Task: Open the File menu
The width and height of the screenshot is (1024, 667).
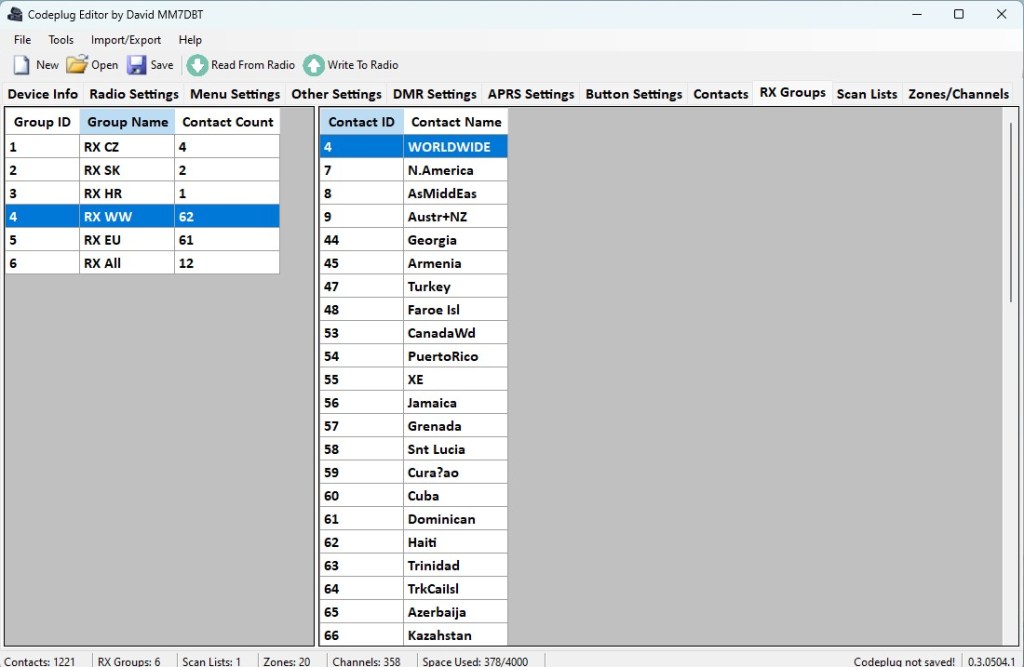Action: 22,40
